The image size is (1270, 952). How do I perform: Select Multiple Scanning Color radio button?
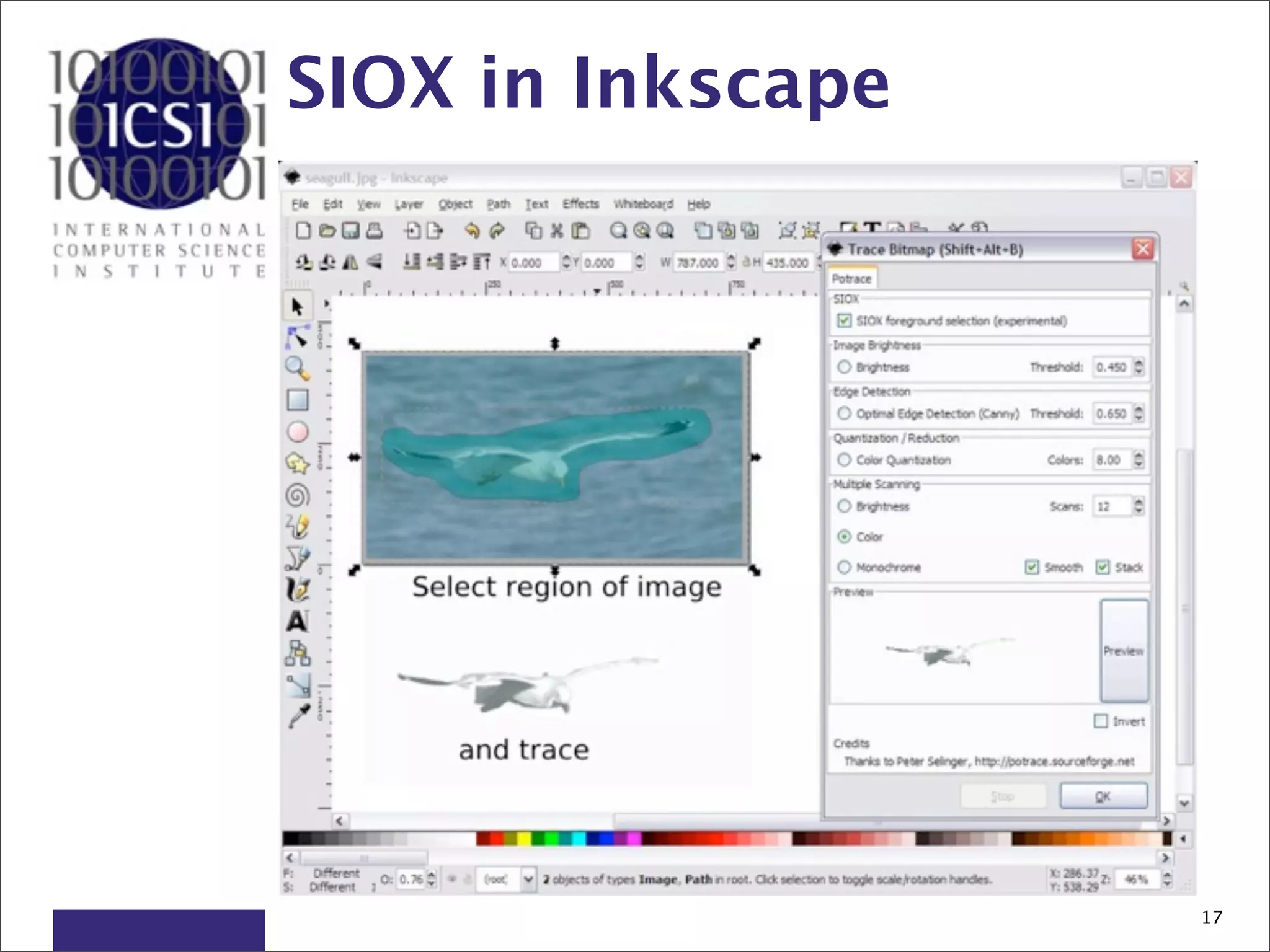(844, 537)
